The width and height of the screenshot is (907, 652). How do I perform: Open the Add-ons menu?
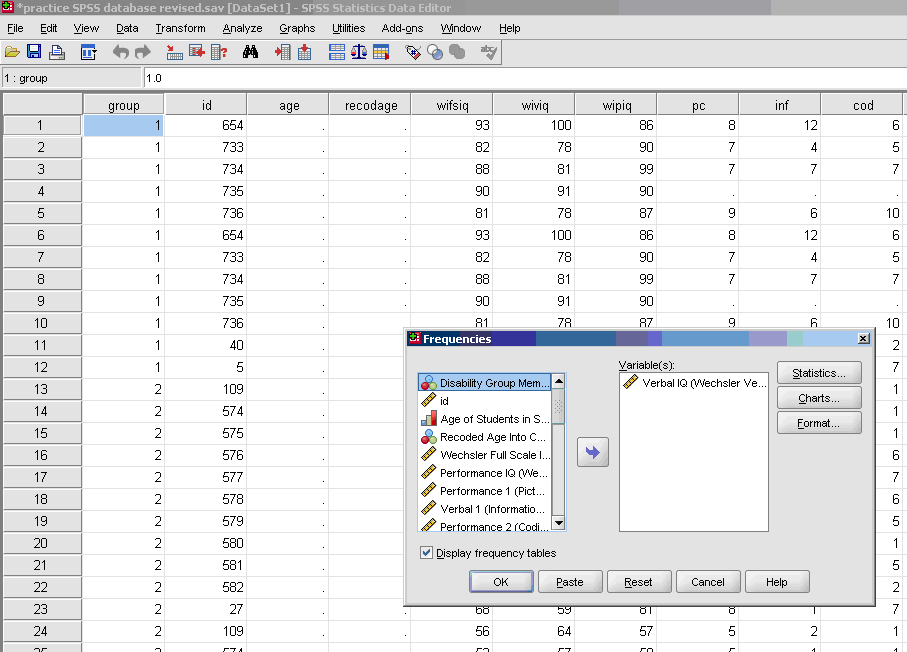coord(403,28)
